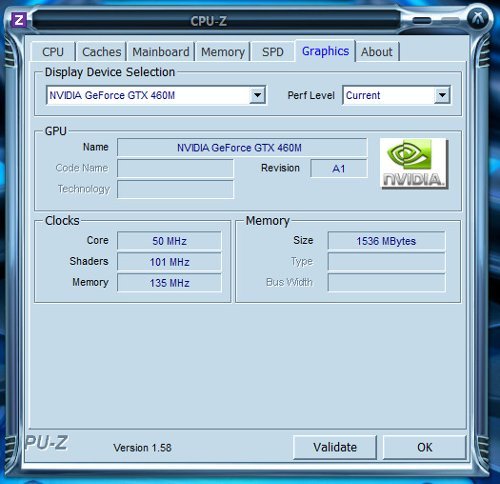Open the Perf Level dropdown arrow

[x=442, y=95]
